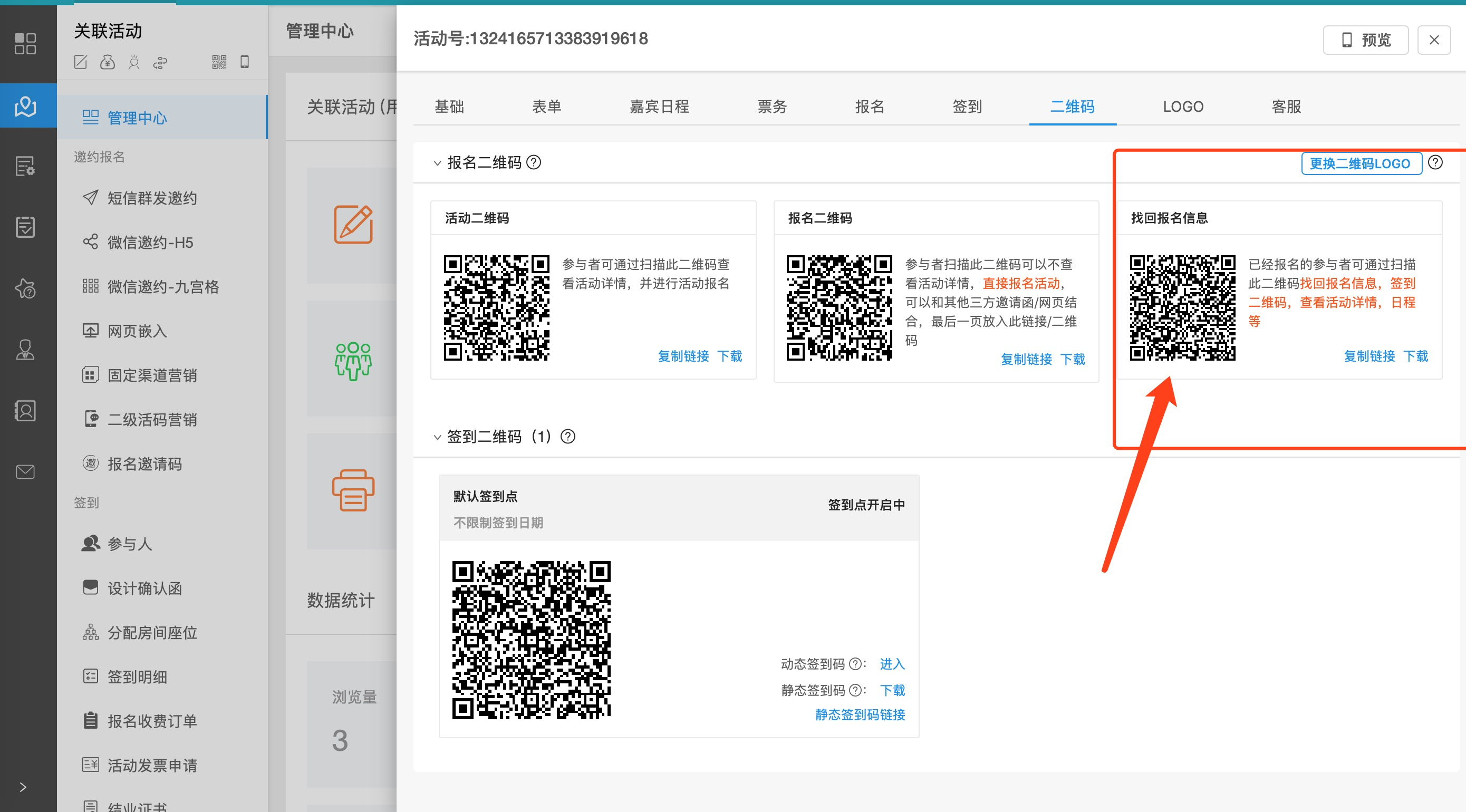Download the 报名二维码 card QR
Image resolution: width=1466 pixels, height=812 pixels.
click(1072, 359)
